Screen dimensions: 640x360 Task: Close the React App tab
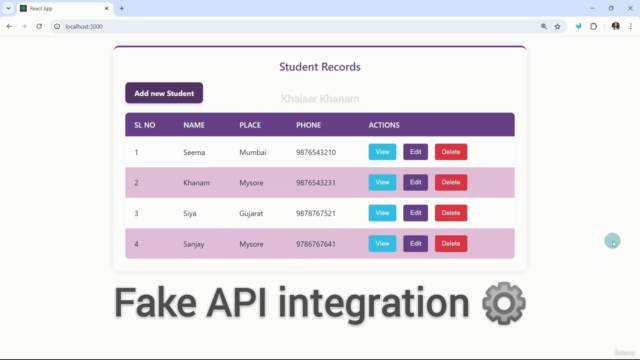[107, 8]
